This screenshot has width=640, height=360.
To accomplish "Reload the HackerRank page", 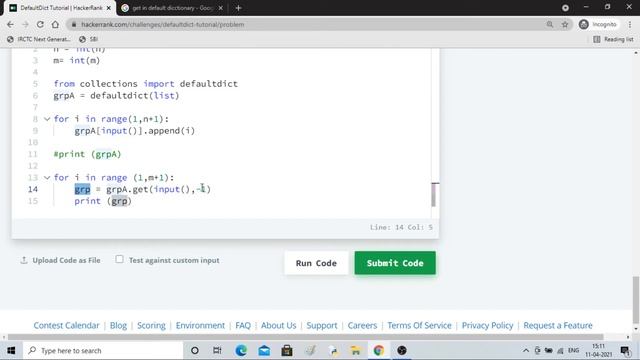I will [x=40, y=24].
